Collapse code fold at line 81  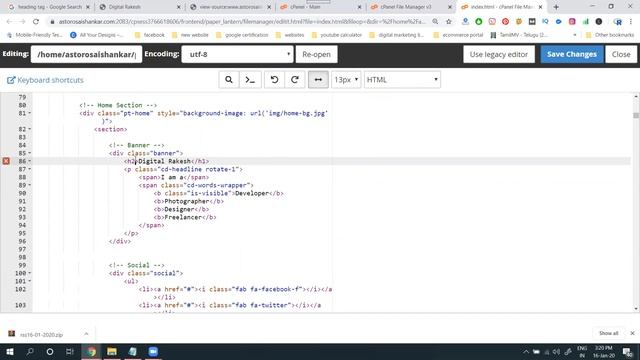click(30, 113)
